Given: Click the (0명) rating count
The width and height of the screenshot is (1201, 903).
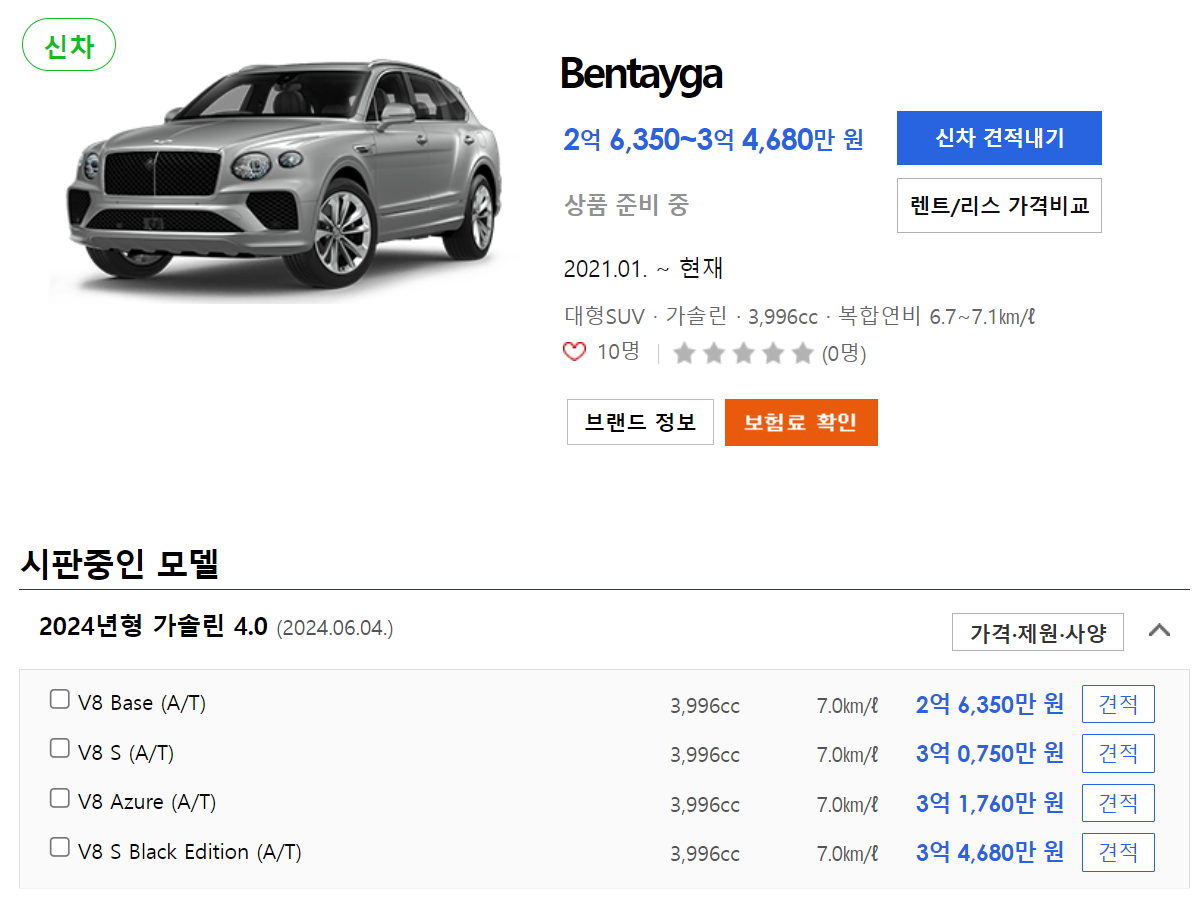Looking at the screenshot, I should 844,354.
